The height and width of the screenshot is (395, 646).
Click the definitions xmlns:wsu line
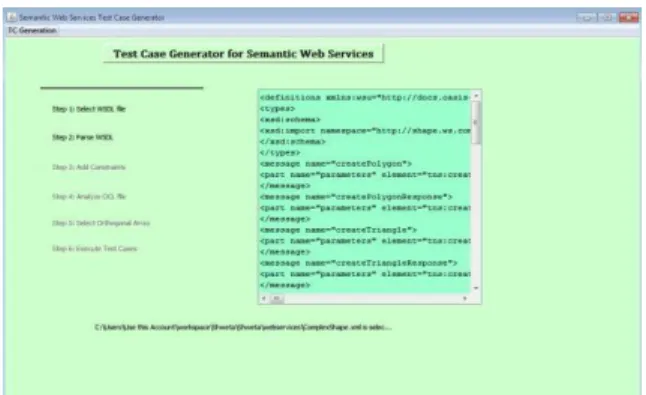coord(365,98)
